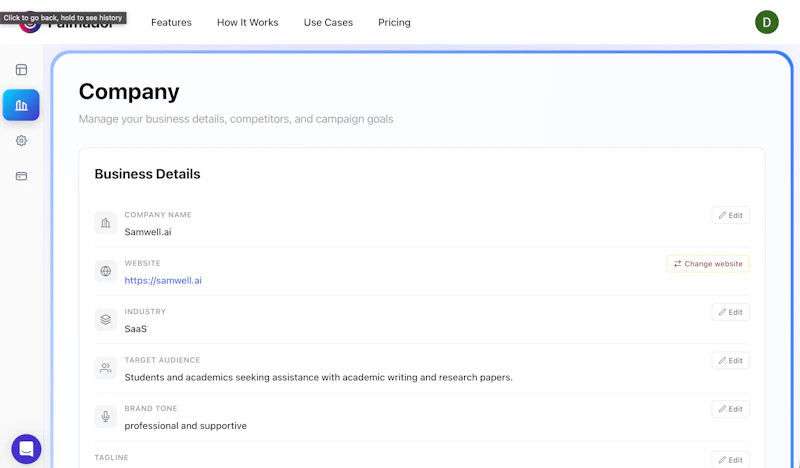The height and width of the screenshot is (468, 800).
Task: Click the 'Manage your business details' subtitle
Action: coord(236,119)
